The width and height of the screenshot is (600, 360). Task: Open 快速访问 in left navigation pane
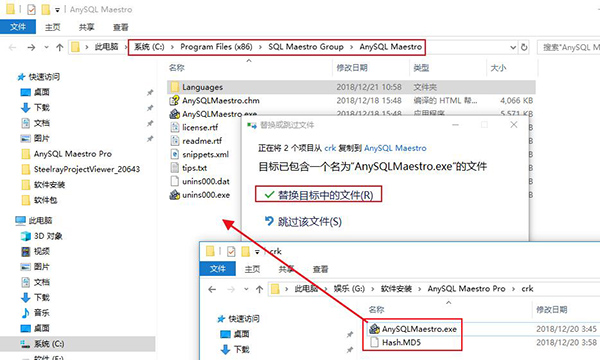(x=39, y=77)
